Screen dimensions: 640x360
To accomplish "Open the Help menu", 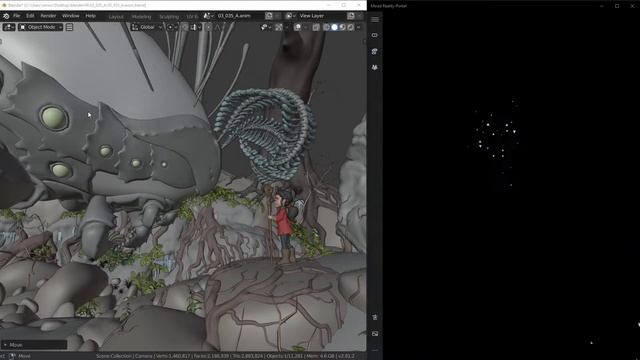I will coord(90,16).
